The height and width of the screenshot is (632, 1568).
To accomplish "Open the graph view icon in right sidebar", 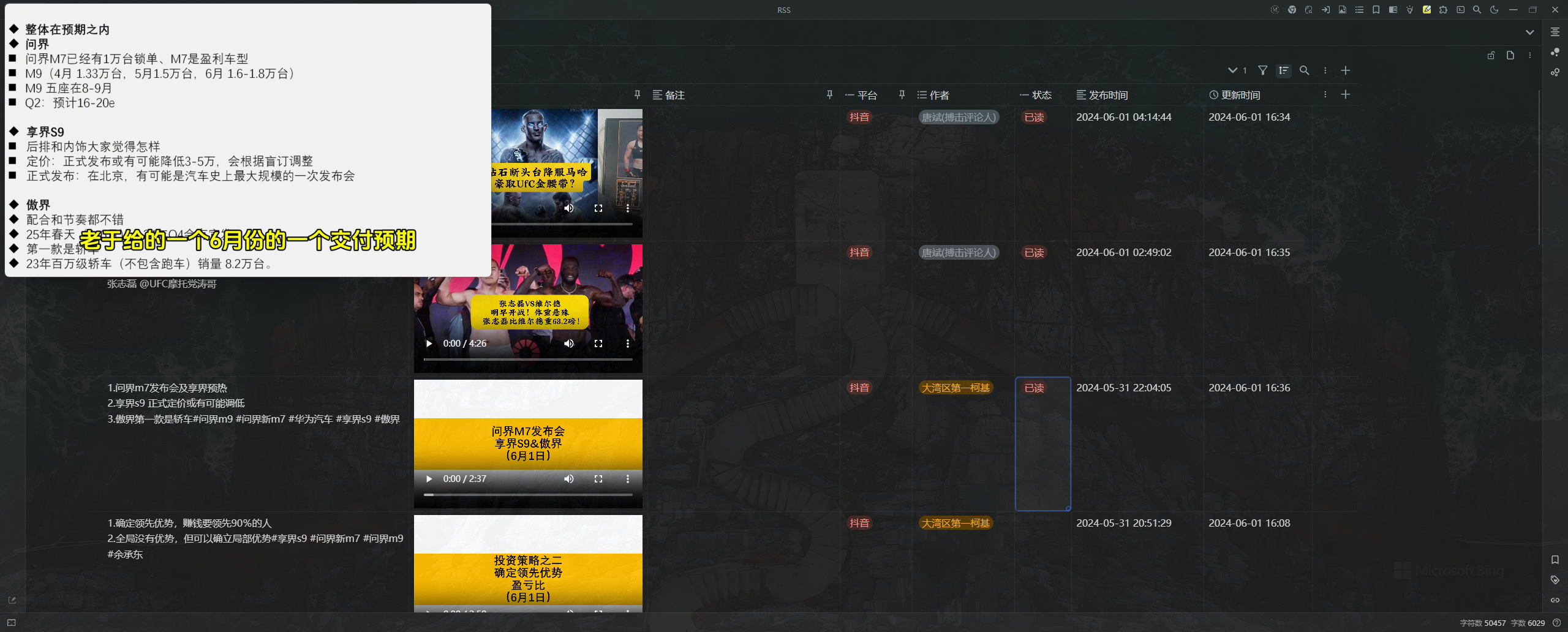I will pyautogui.click(x=1555, y=52).
